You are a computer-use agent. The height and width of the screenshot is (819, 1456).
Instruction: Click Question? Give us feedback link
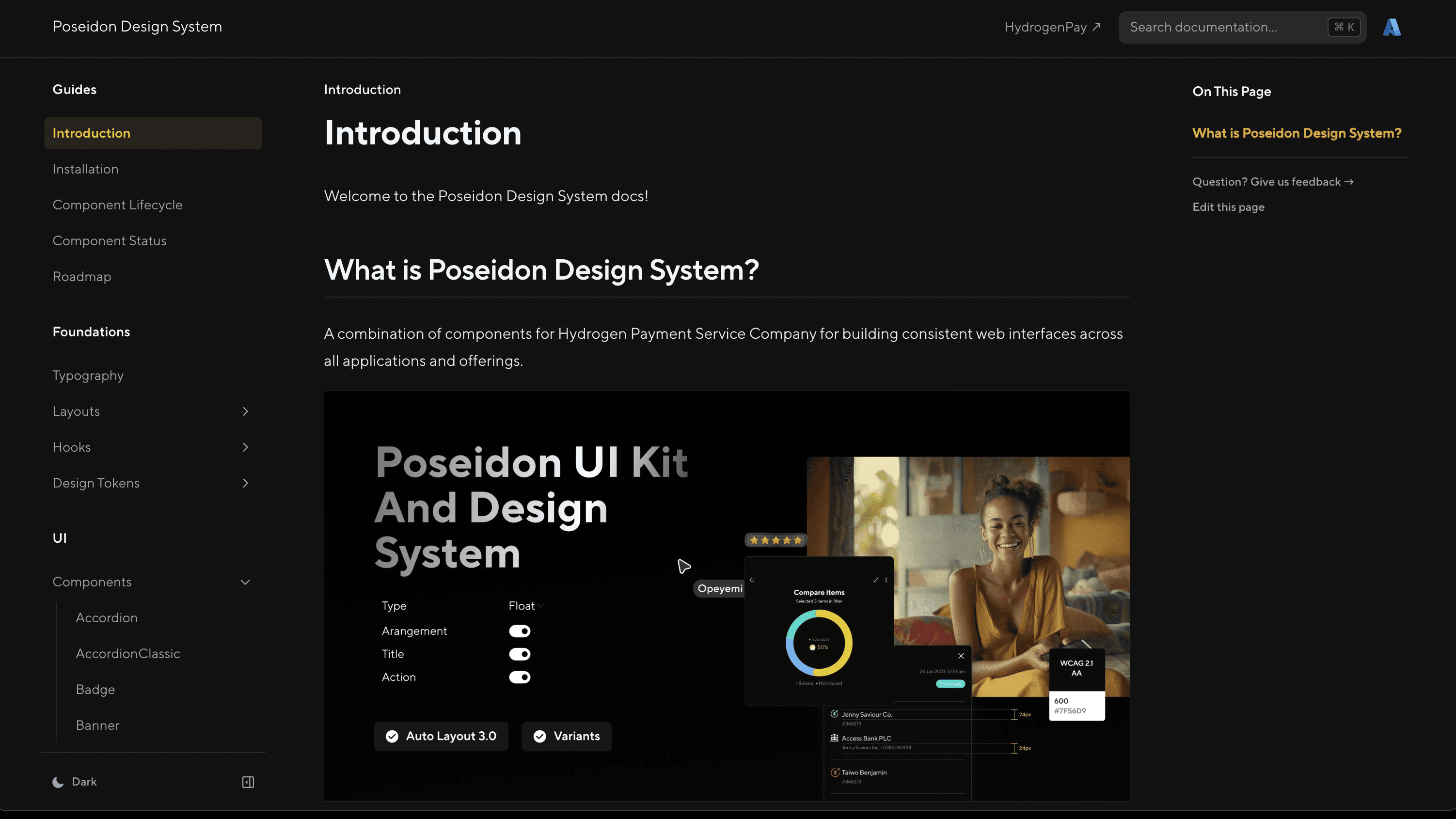1273,182
